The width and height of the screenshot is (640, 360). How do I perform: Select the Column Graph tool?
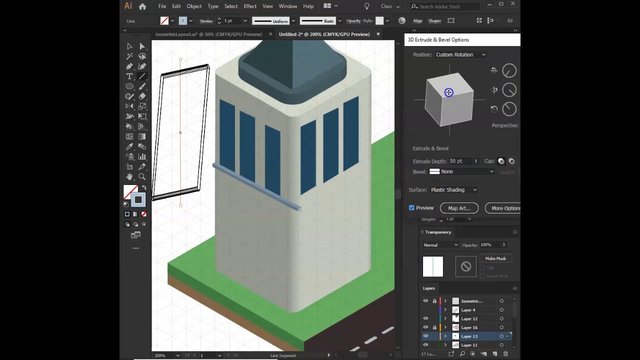pos(142,156)
